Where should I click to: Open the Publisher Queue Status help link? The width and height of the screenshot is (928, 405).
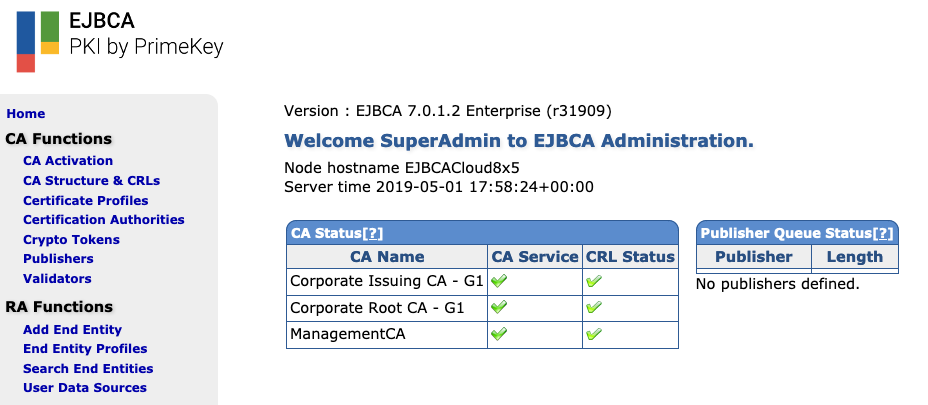click(882, 233)
